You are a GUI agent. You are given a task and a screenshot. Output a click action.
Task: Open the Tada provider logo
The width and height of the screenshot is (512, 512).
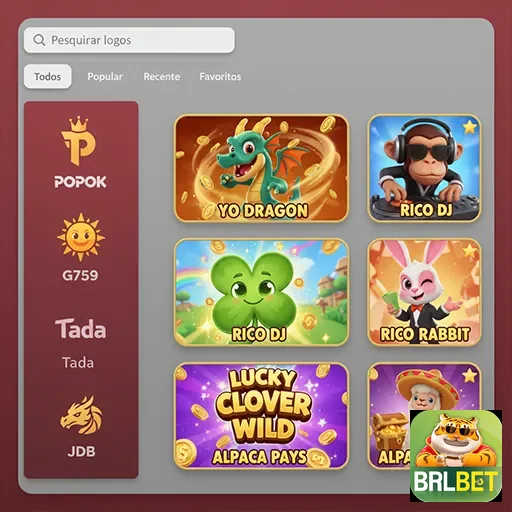[81, 329]
